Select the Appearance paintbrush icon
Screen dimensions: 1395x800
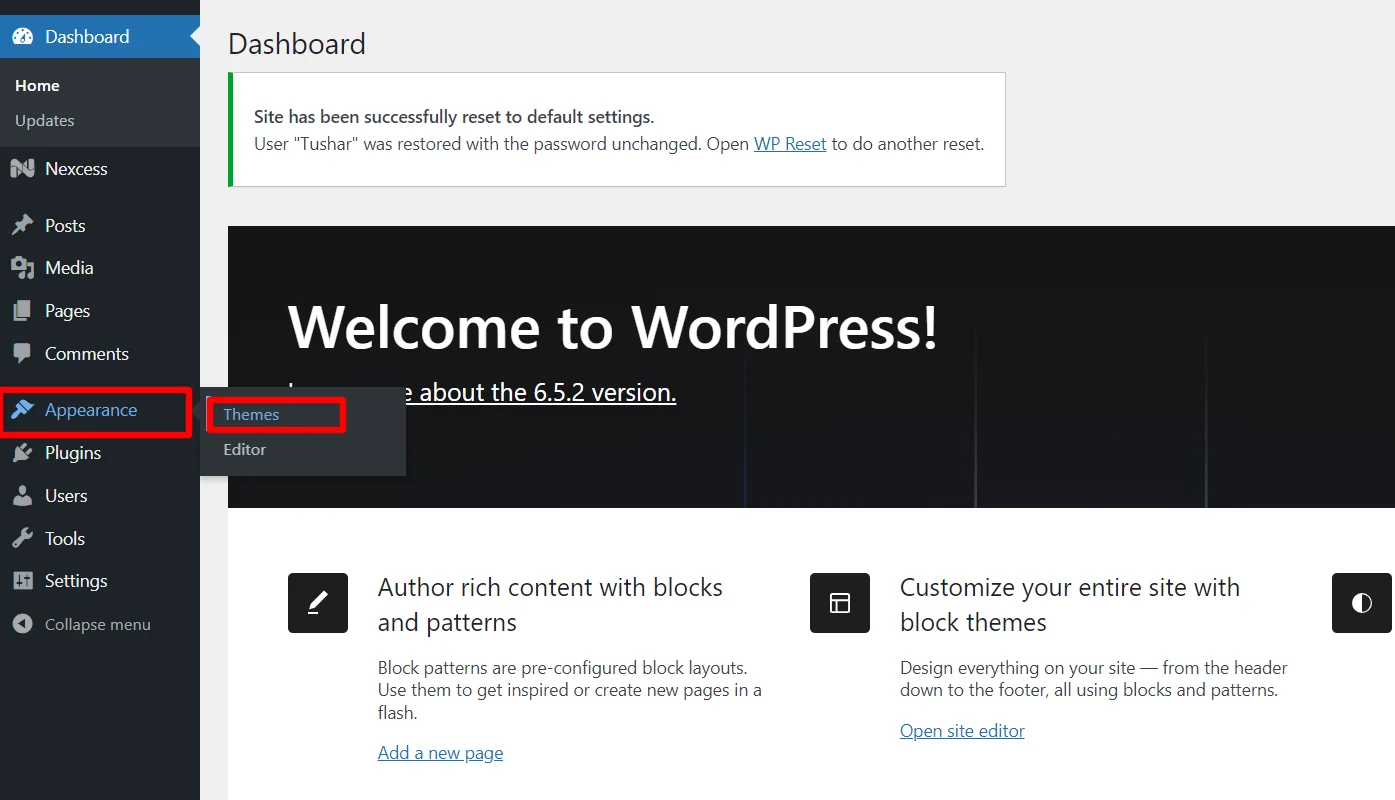pos(22,410)
